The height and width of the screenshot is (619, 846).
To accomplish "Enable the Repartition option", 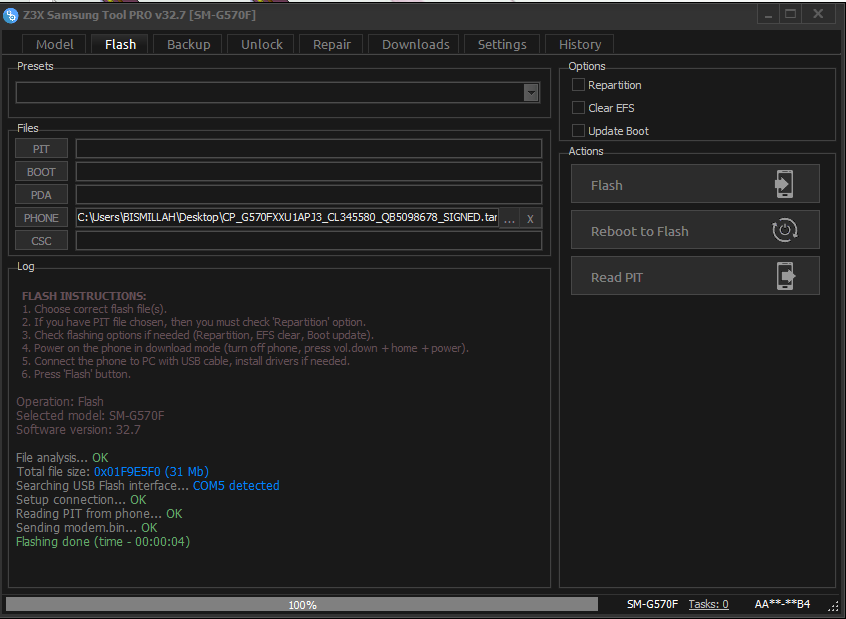I will click(578, 85).
